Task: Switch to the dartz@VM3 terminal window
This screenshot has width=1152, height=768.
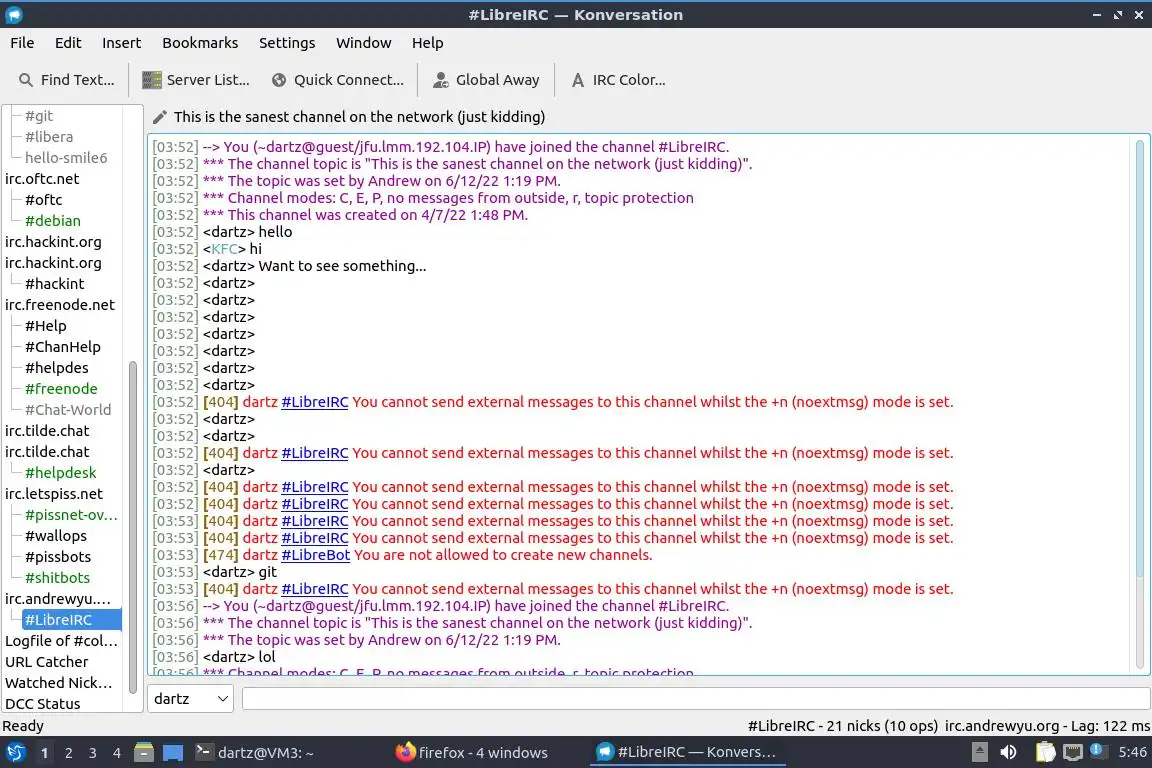Action: pos(255,753)
